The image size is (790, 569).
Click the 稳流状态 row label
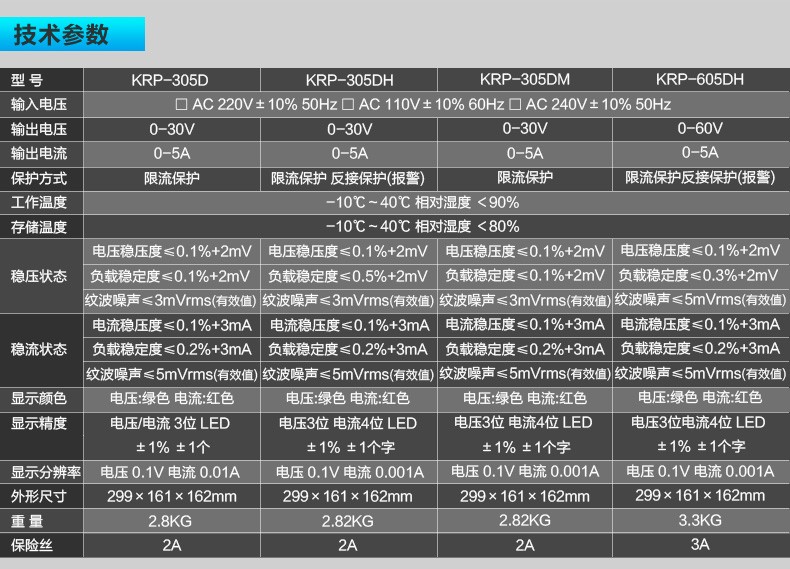point(39,349)
